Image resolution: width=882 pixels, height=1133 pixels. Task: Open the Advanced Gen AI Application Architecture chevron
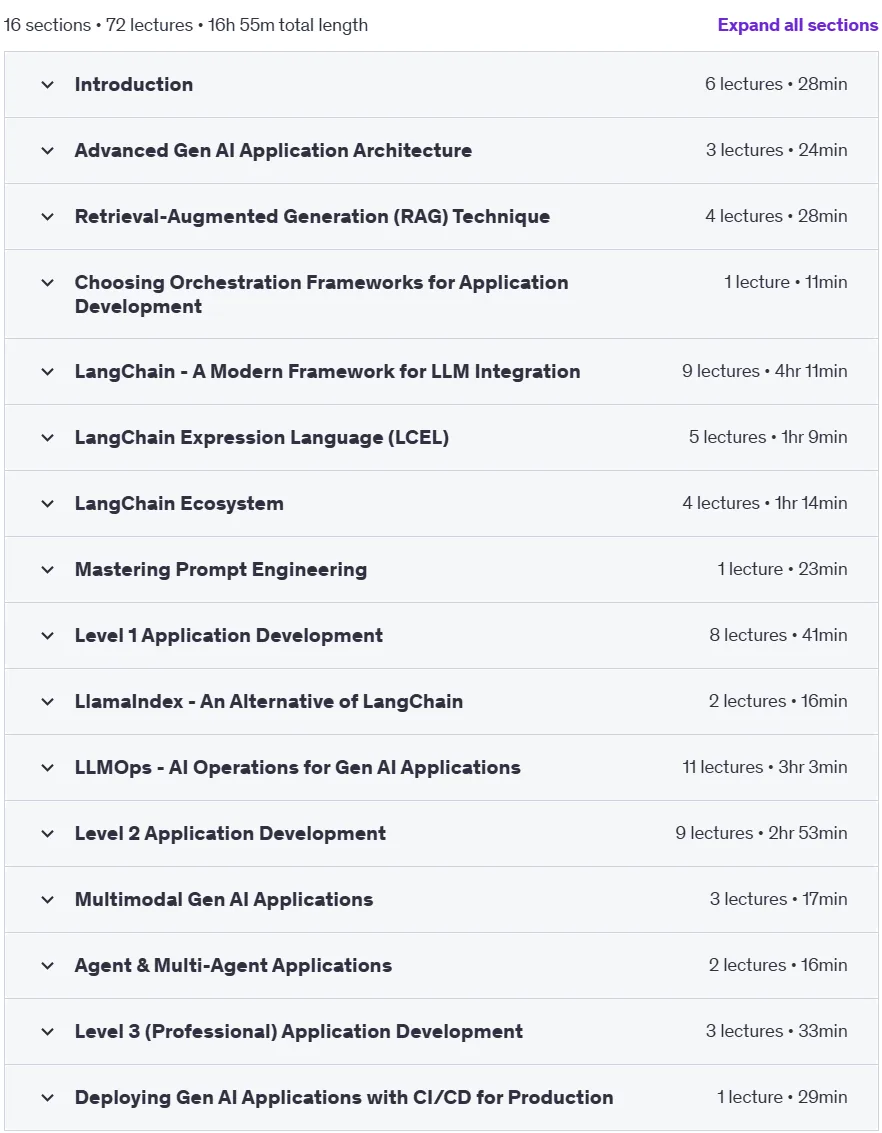pyautogui.click(x=48, y=151)
